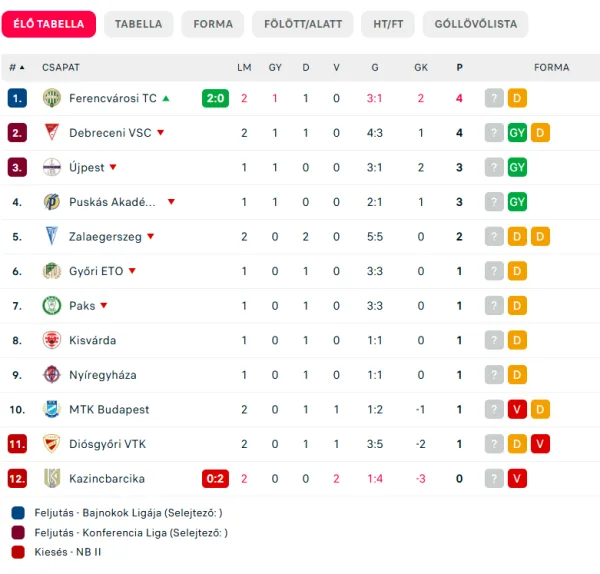Click the green GY form badge for Újpest

click(x=517, y=167)
